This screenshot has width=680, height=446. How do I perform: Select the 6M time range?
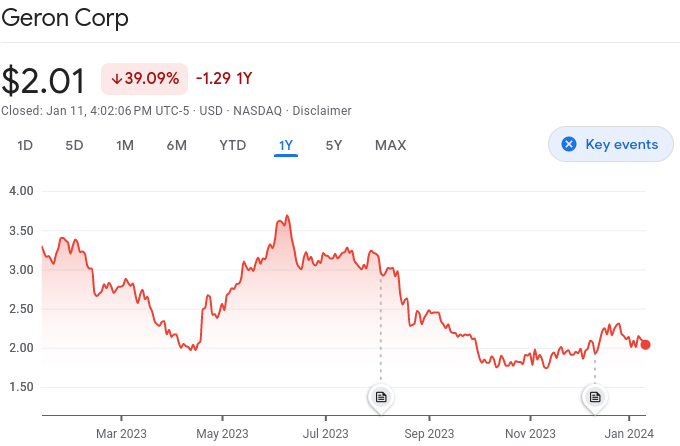click(177, 145)
